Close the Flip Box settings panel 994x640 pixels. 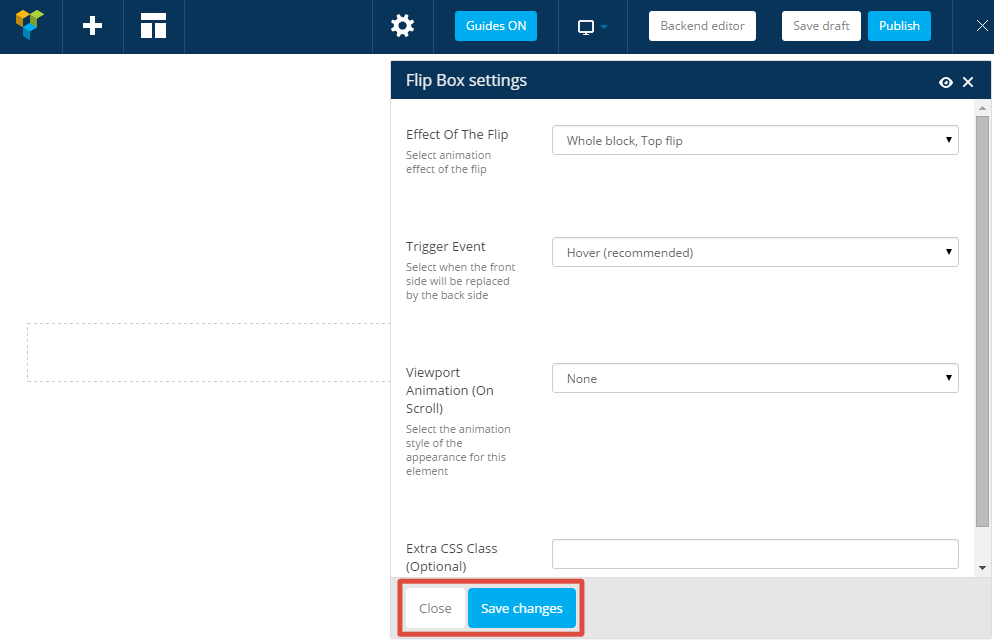(x=968, y=82)
